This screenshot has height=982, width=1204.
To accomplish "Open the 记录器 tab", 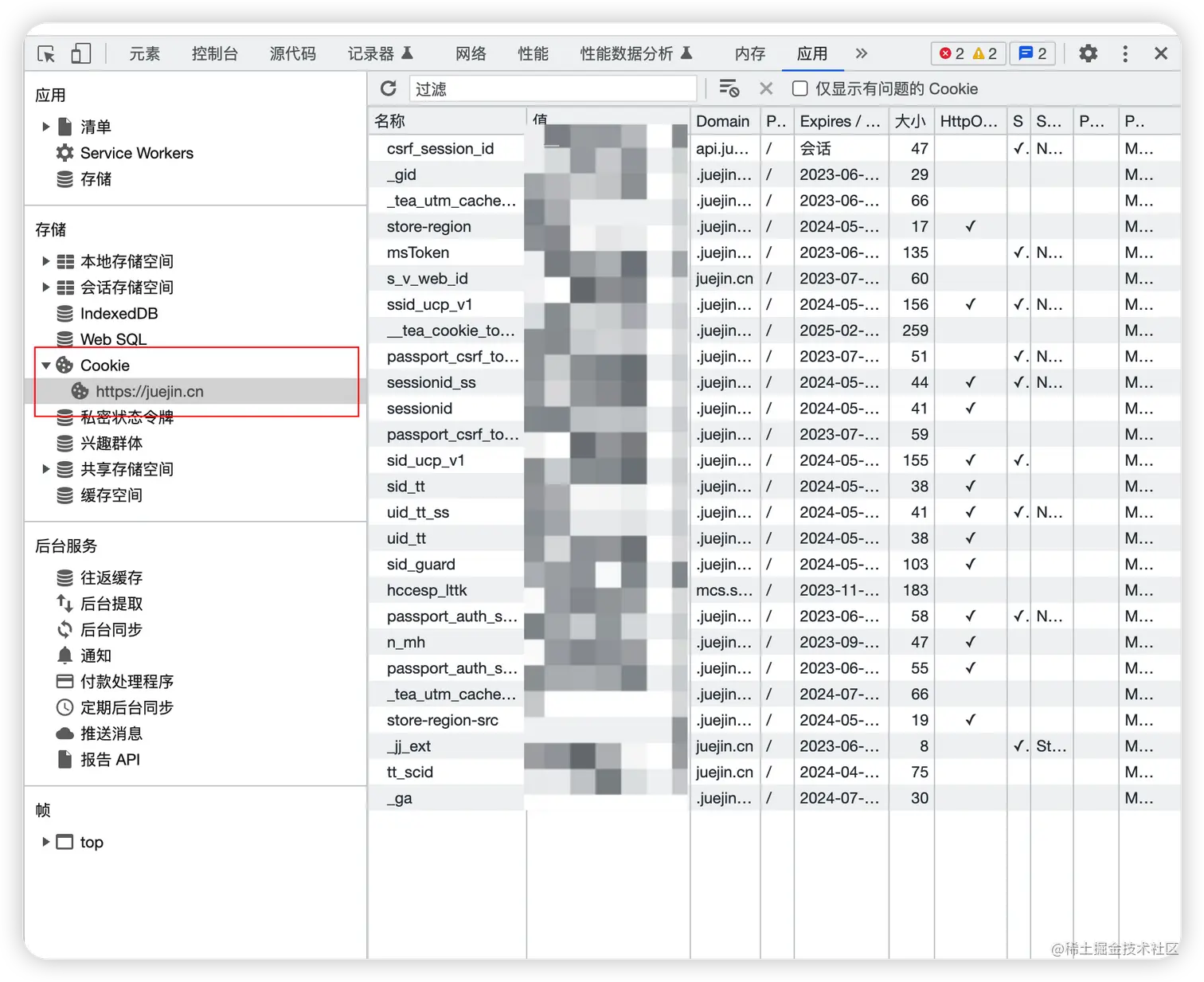I will coord(380,53).
